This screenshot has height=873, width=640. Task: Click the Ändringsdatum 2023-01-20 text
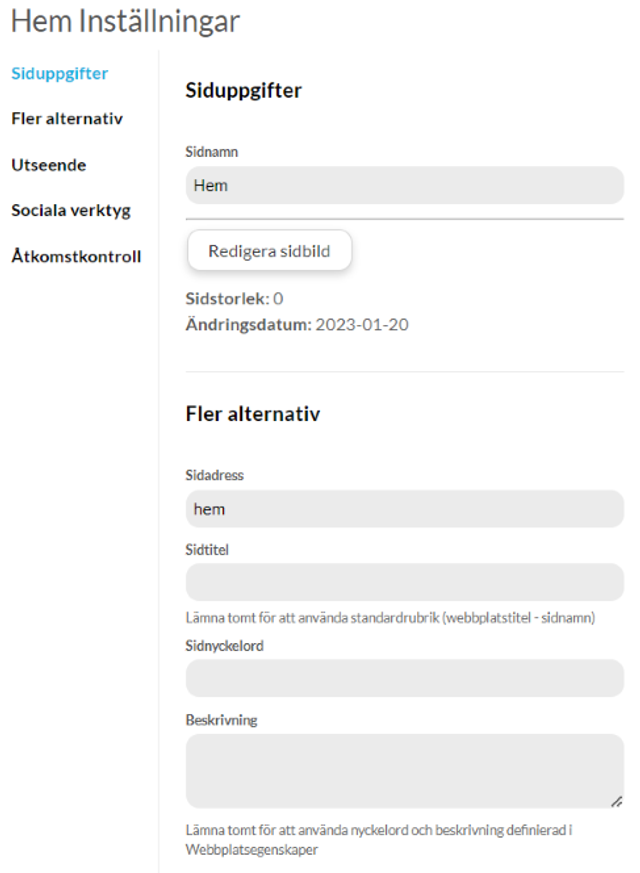[297, 325]
